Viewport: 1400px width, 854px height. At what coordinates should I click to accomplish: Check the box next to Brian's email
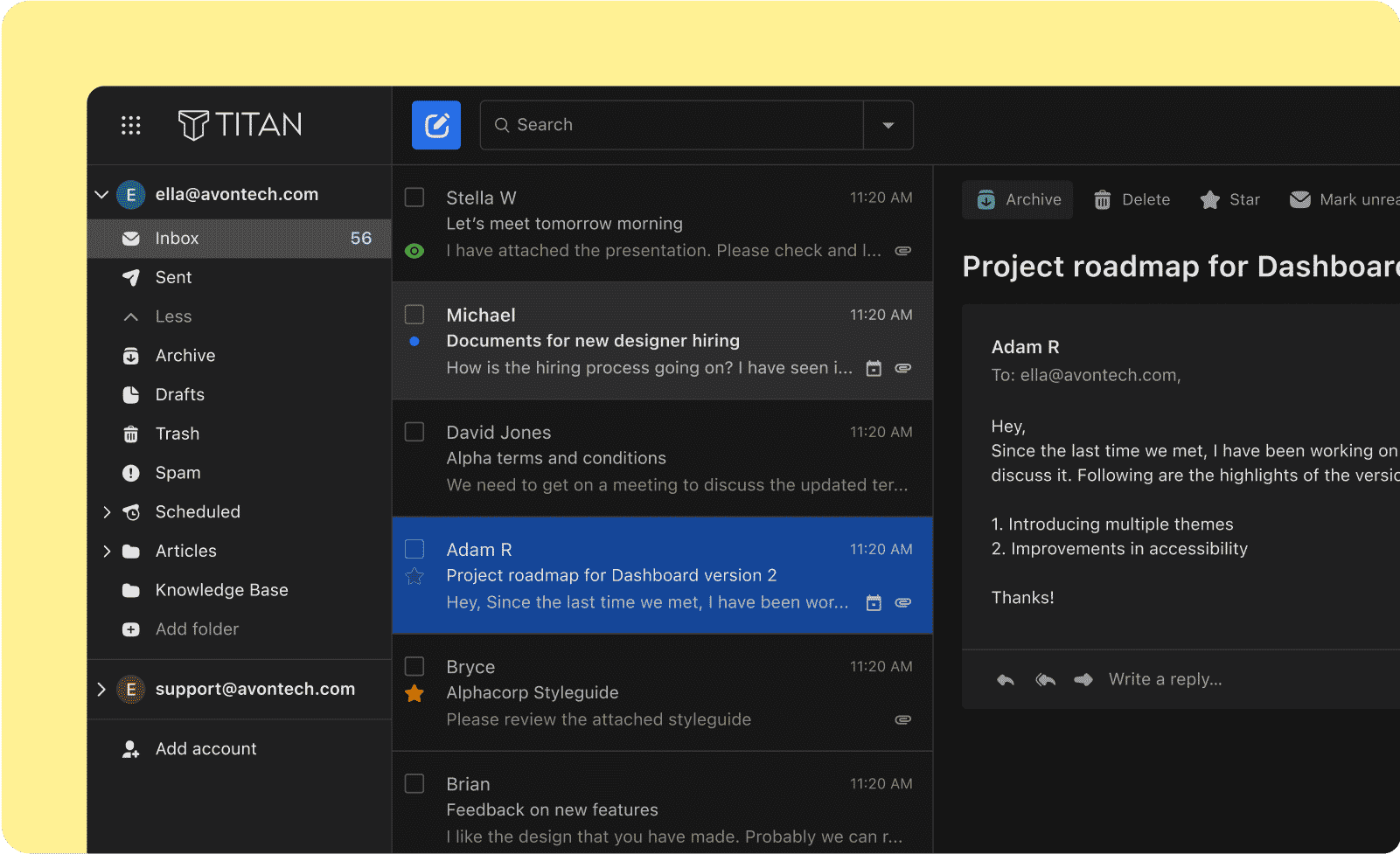point(414,783)
